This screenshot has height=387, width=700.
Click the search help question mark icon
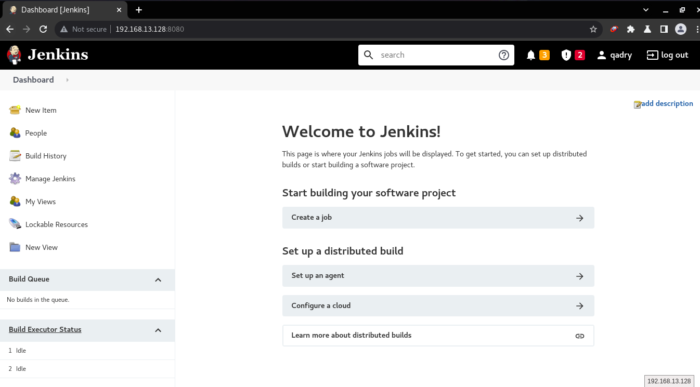pyautogui.click(x=504, y=55)
